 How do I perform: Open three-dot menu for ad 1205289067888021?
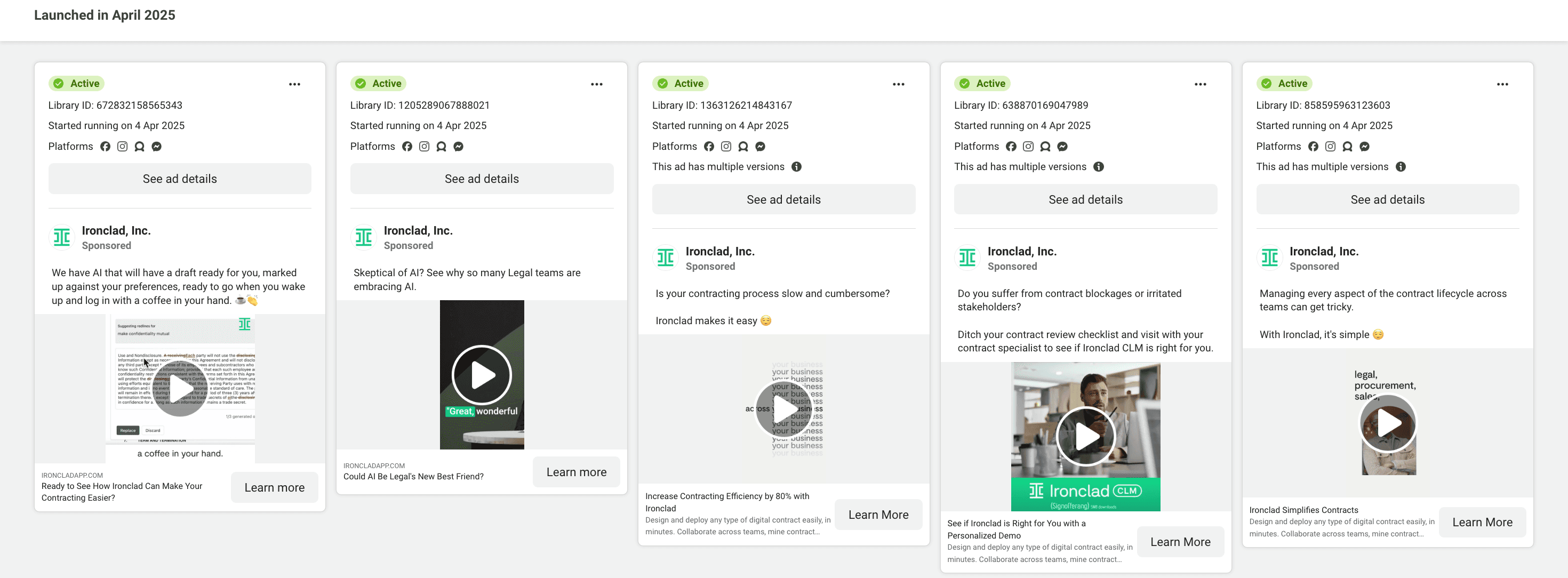[596, 84]
